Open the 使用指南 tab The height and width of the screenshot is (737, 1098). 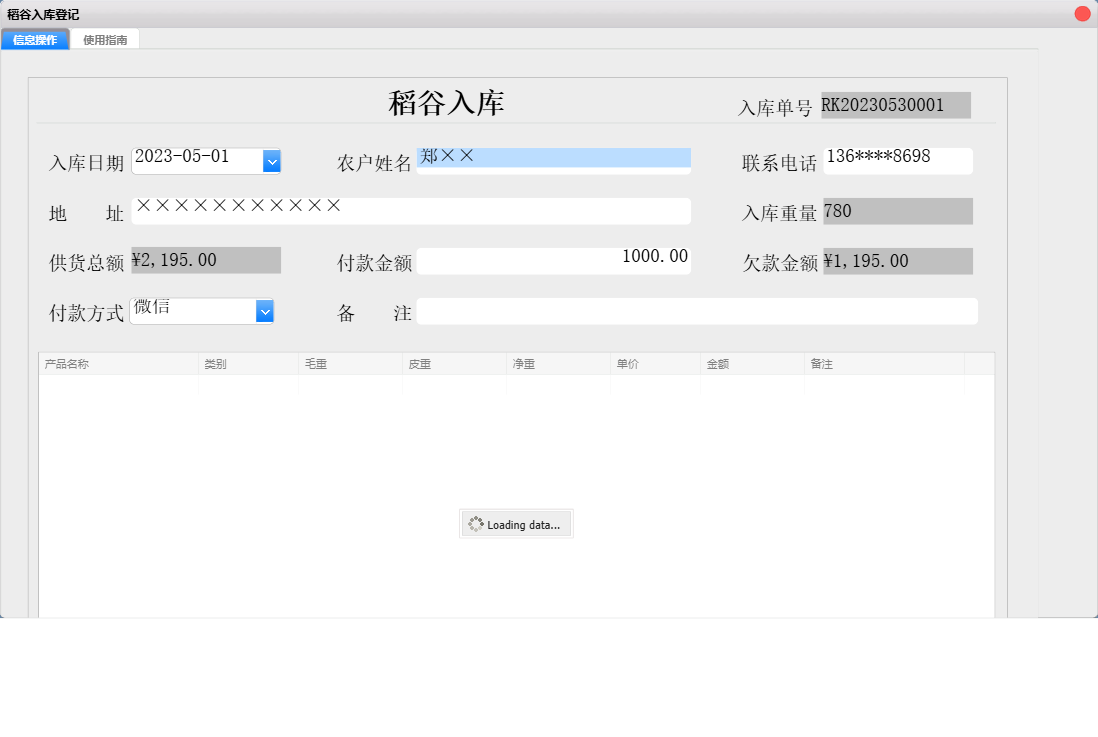[x=105, y=40]
